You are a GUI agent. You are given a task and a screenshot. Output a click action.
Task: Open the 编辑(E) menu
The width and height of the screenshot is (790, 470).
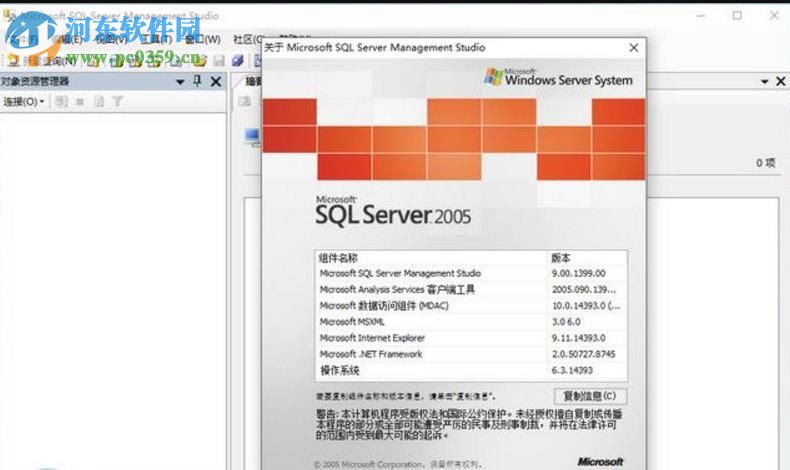[67, 39]
